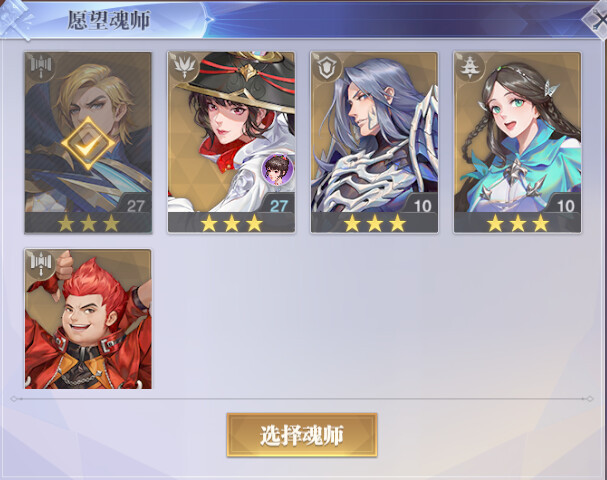Select the black-hat girl soul master card
Viewport: 607px width, 480px height.
click(231, 143)
